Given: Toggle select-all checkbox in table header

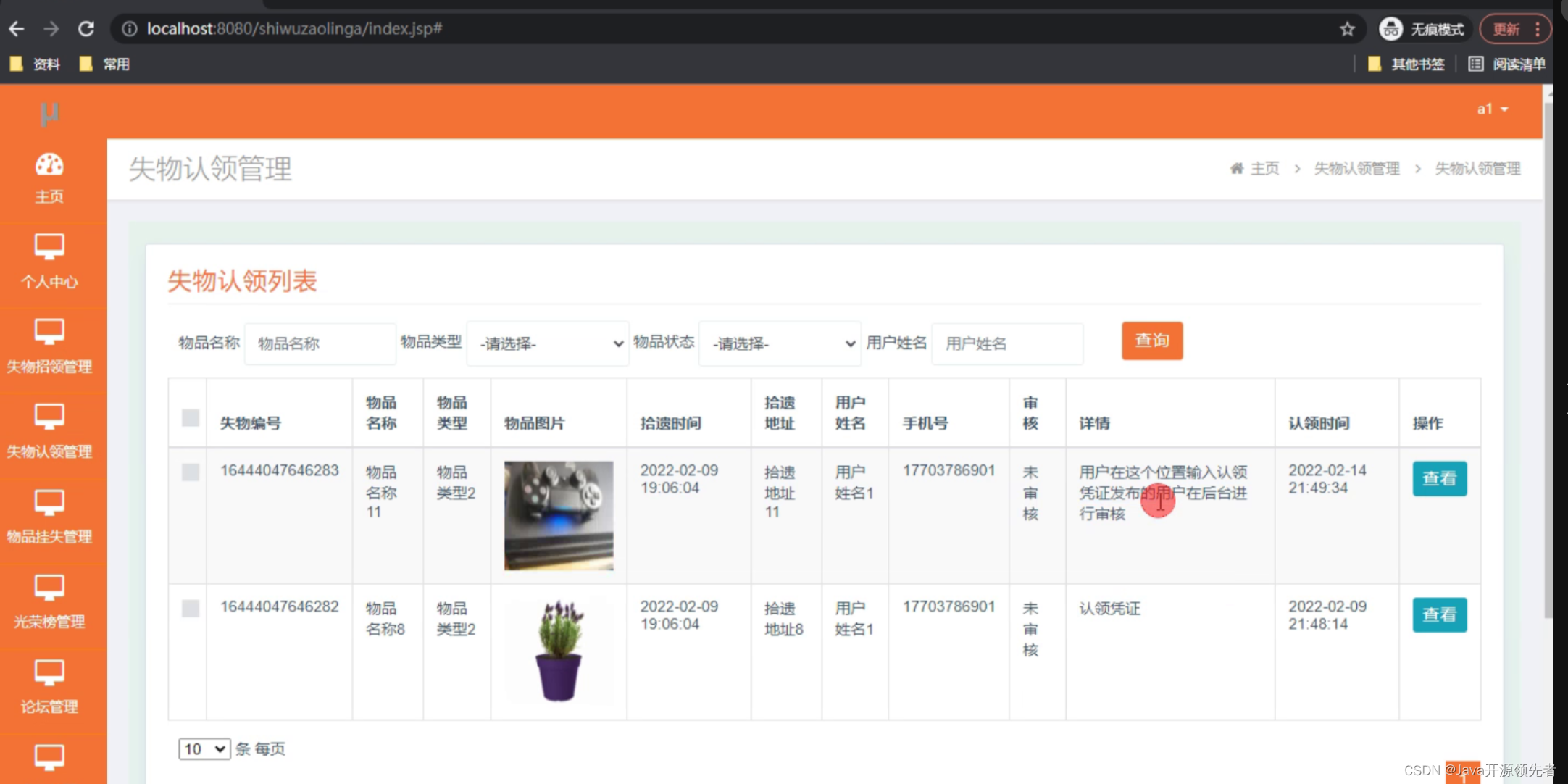Looking at the screenshot, I should (191, 418).
